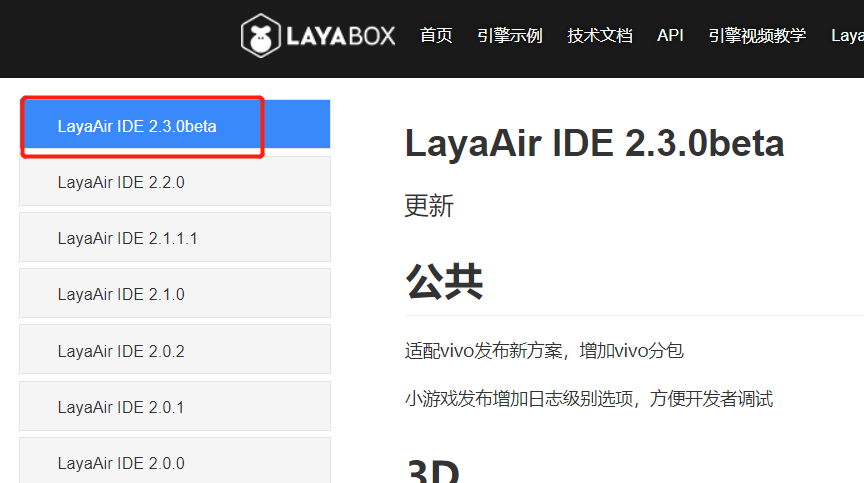Click the heading LayaAir IDE 2.3.0beta
Viewport: 864px width, 483px height.
(x=594, y=143)
